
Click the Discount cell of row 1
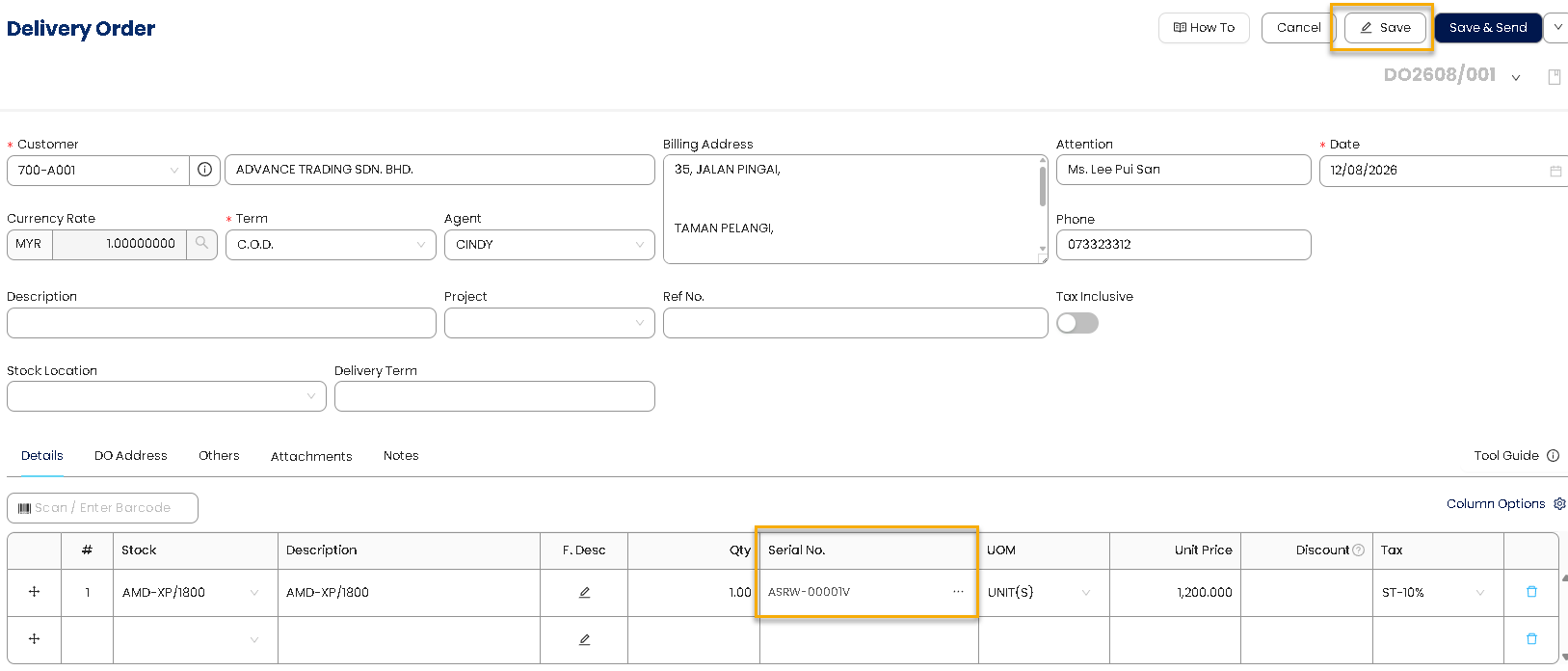click(x=1307, y=593)
